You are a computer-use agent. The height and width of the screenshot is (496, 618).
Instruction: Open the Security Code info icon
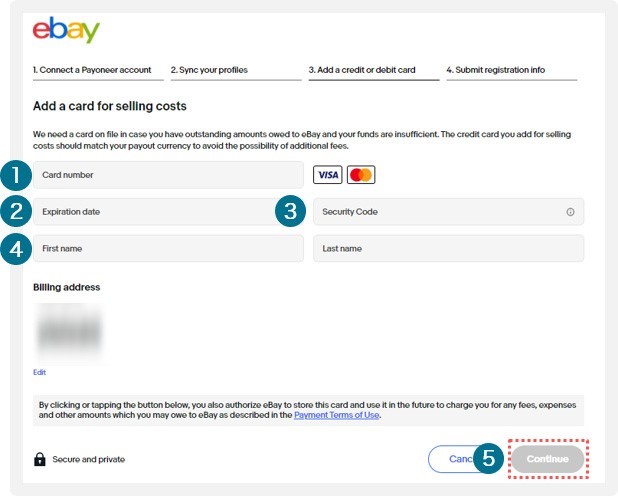tap(570, 212)
